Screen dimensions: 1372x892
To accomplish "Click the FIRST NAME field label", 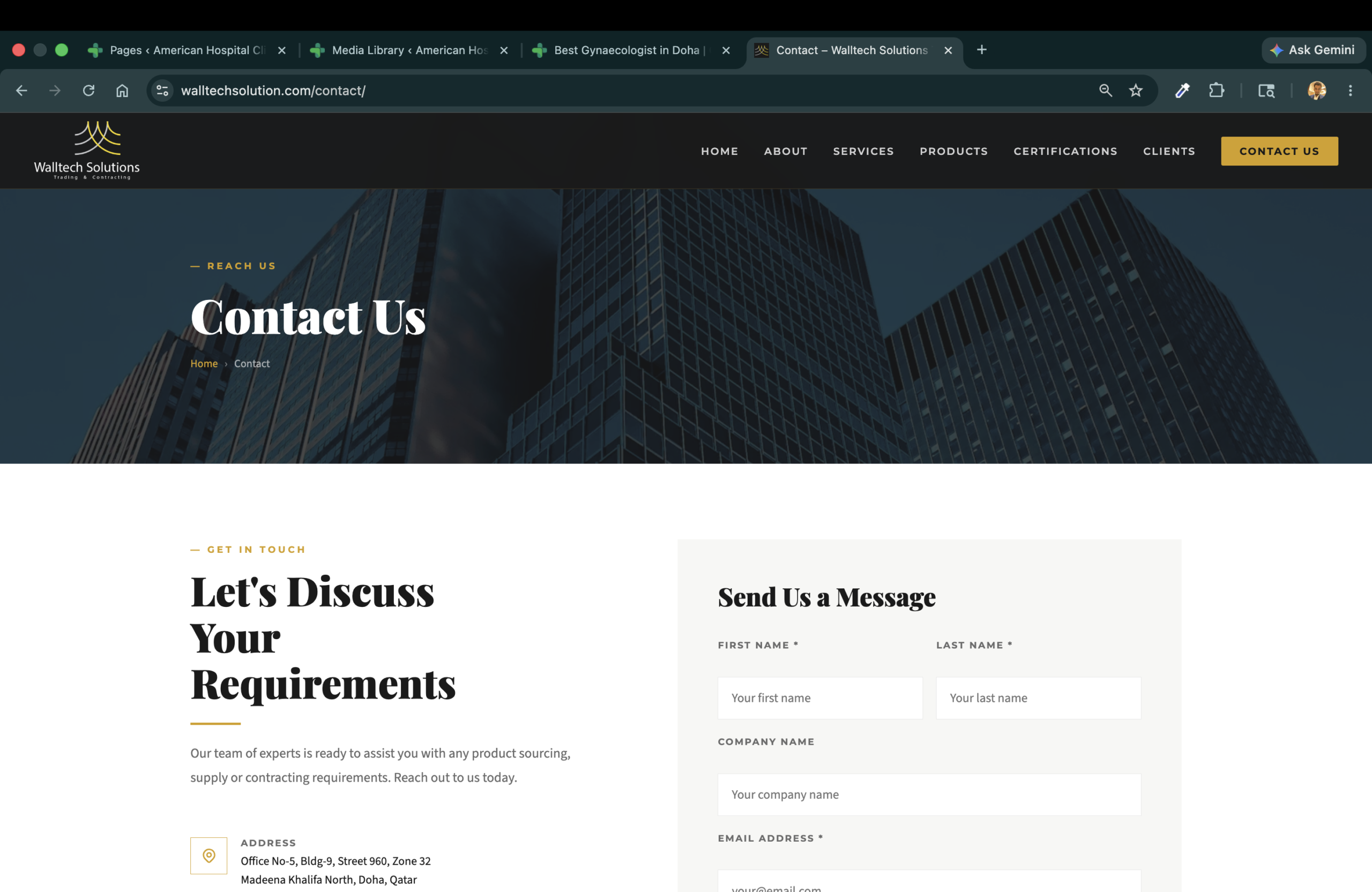I will [757, 645].
